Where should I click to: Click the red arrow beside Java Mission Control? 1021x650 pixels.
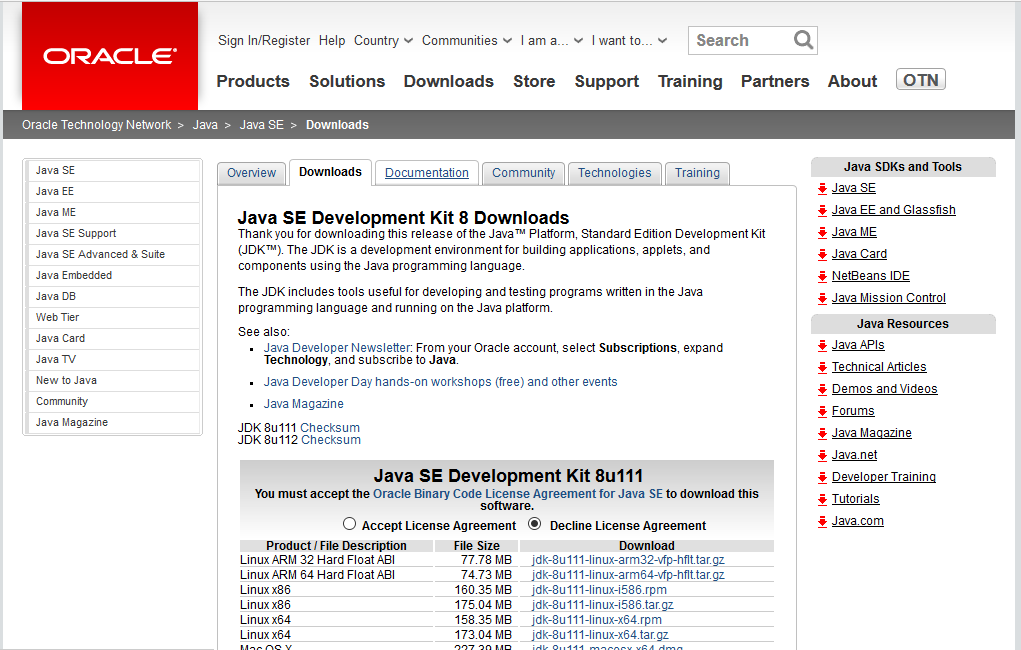[x=822, y=299]
